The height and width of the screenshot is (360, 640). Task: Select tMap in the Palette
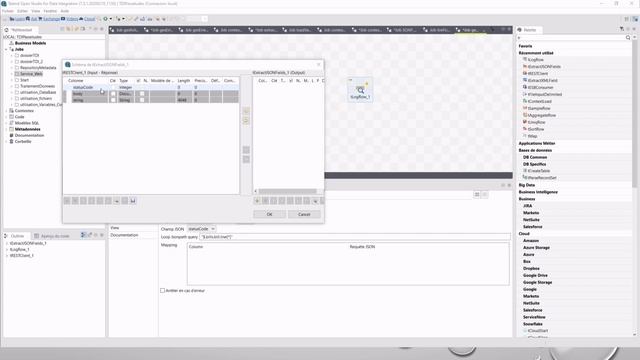click(x=532, y=136)
